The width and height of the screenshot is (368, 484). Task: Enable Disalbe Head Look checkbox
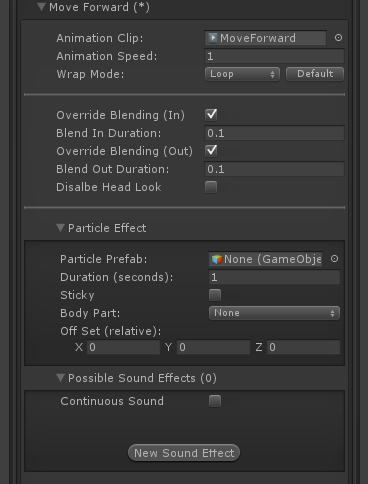(x=211, y=187)
